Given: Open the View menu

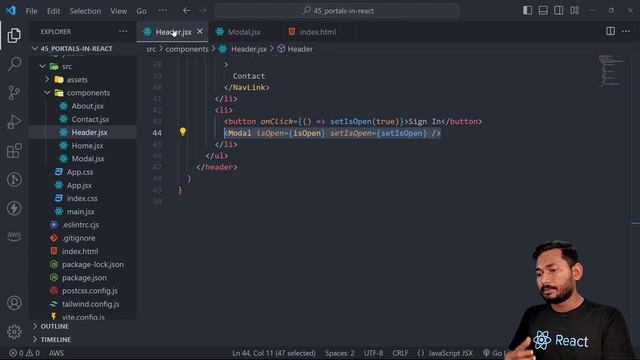Looking at the screenshot, I should [118, 11].
